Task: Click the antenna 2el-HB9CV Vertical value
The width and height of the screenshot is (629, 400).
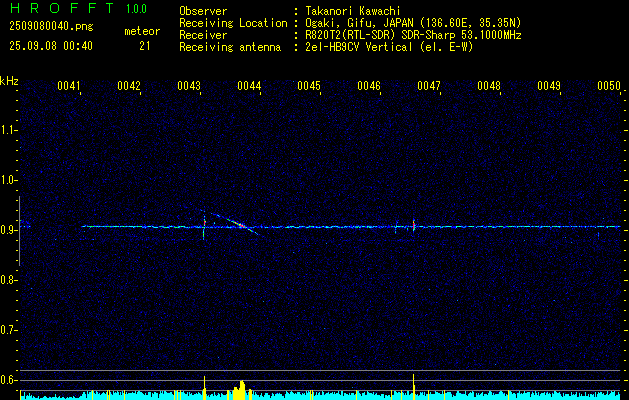Action: click(x=390, y=47)
